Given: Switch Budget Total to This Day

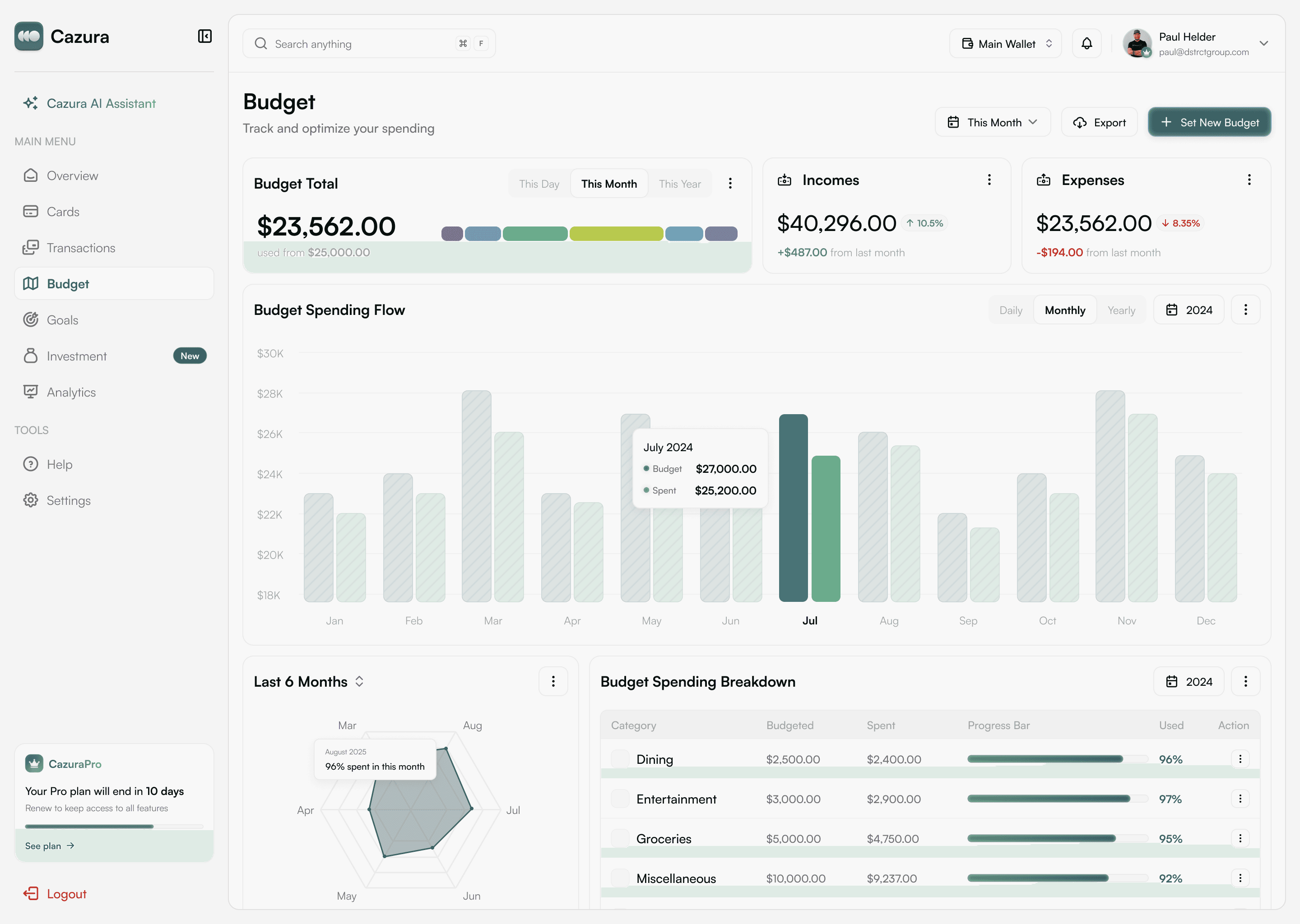Looking at the screenshot, I should click(539, 184).
